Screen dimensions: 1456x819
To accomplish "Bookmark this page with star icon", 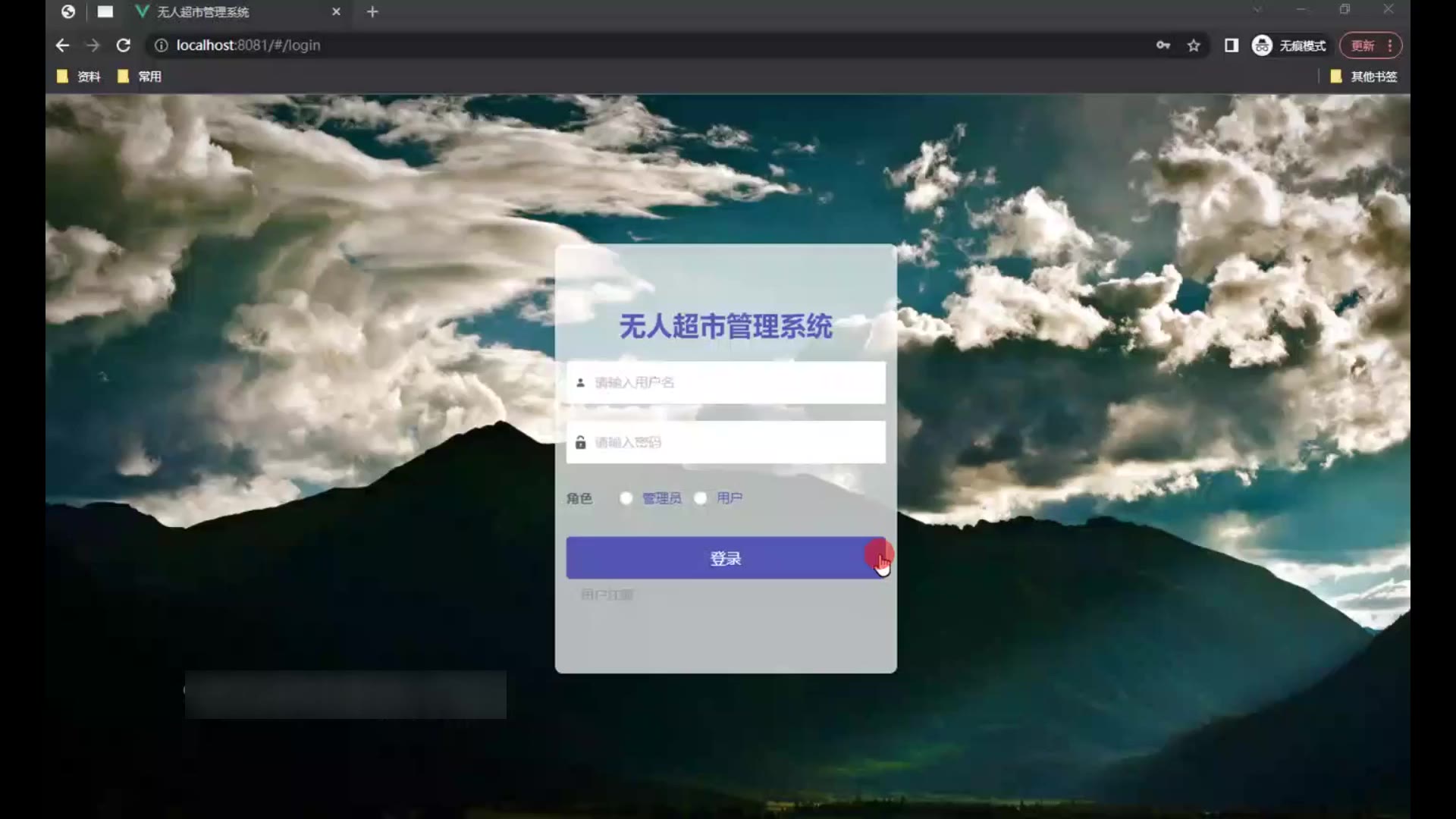I will [x=1194, y=45].
